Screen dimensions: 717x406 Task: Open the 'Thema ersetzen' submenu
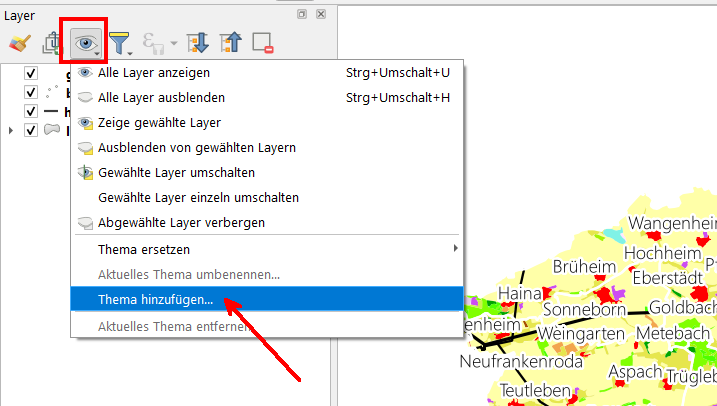(267, 250)
